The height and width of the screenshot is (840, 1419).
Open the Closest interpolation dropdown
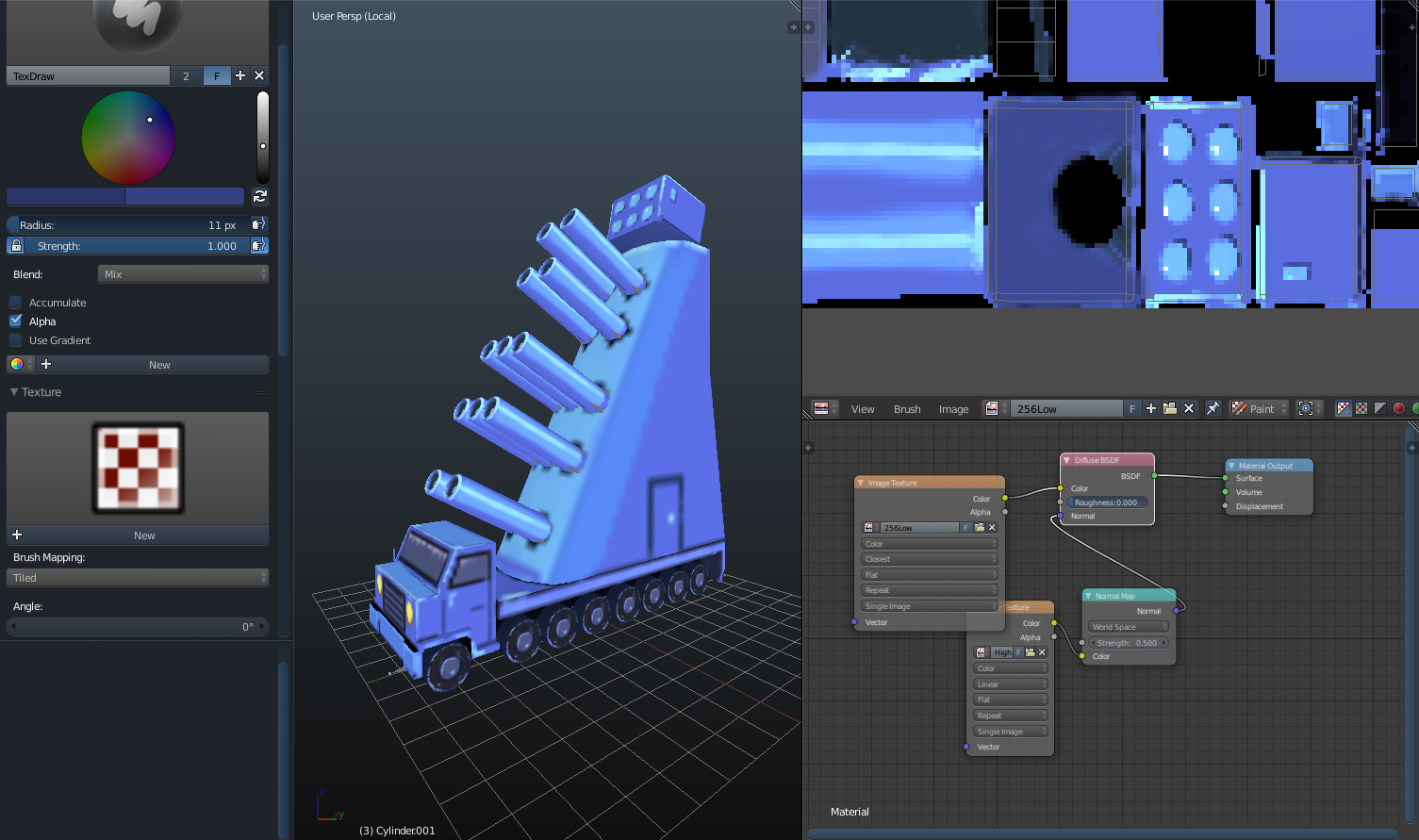929,559
